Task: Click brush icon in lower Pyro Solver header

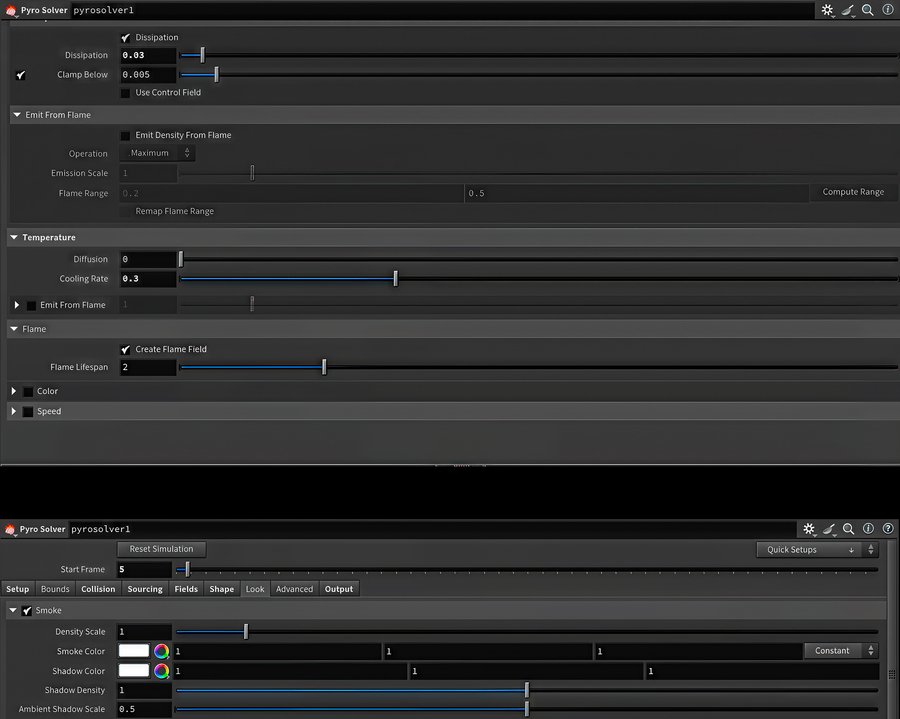Action: tap(829, 528)
